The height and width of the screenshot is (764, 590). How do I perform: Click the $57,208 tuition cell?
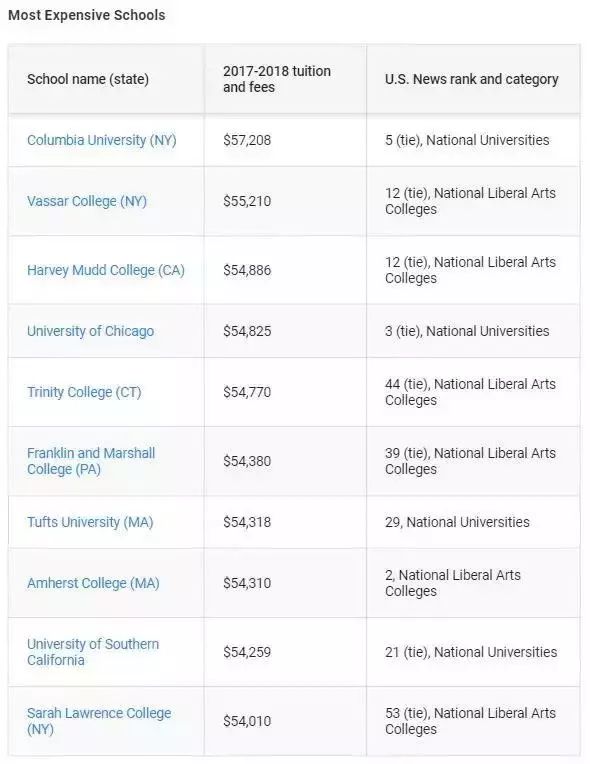(x=247, y=140)
